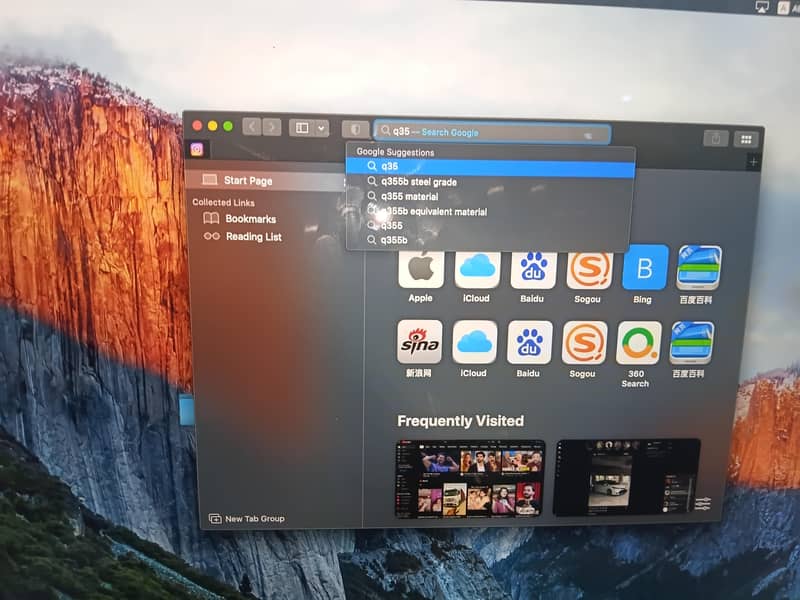The width and height of the screenshot is (800, 600).
Task: Choose the last 'q355b' suggestion
Action: pyautogui.click(x=489, y=240)
